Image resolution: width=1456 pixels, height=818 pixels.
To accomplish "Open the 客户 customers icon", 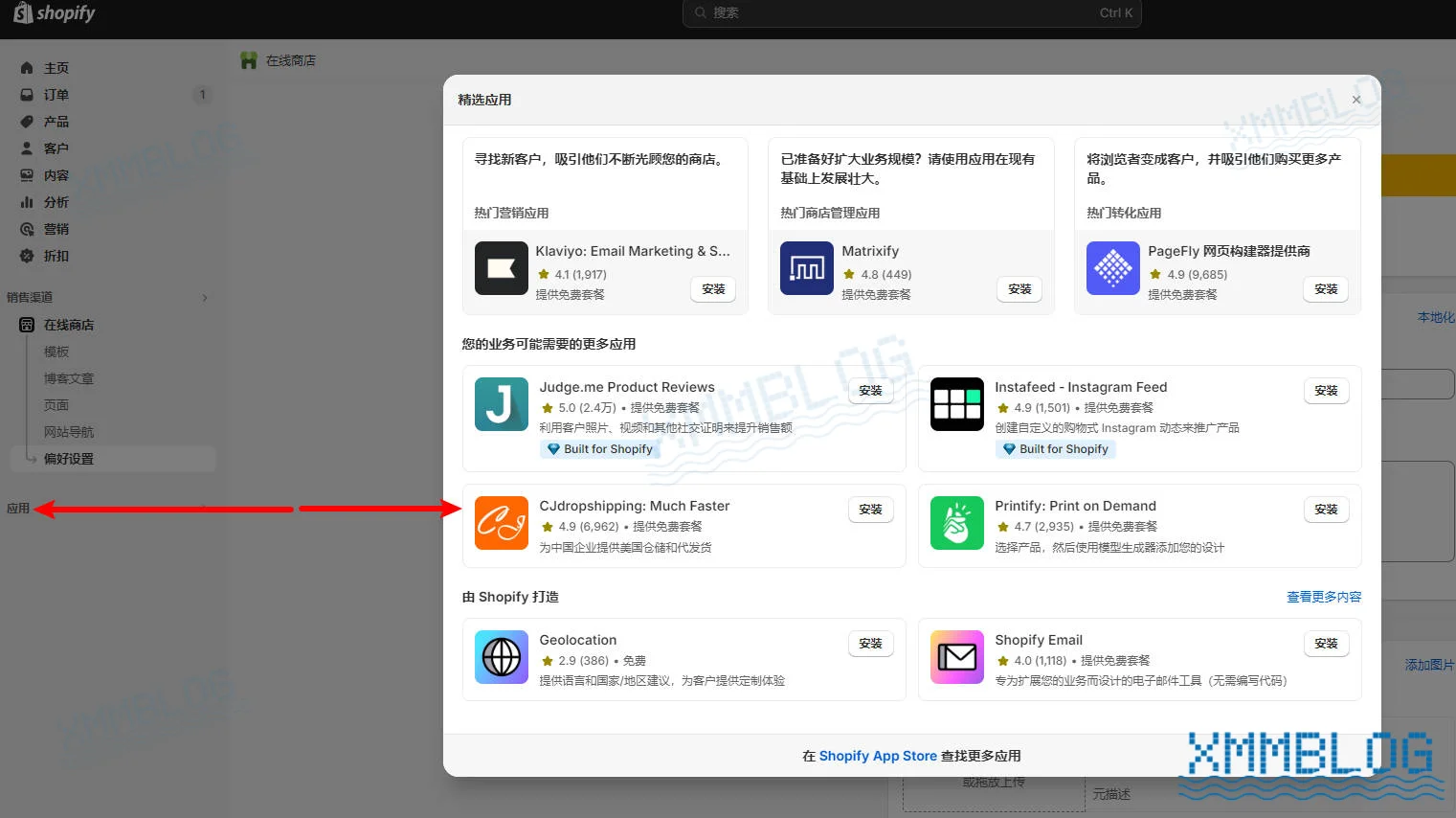I will point(27,148).
